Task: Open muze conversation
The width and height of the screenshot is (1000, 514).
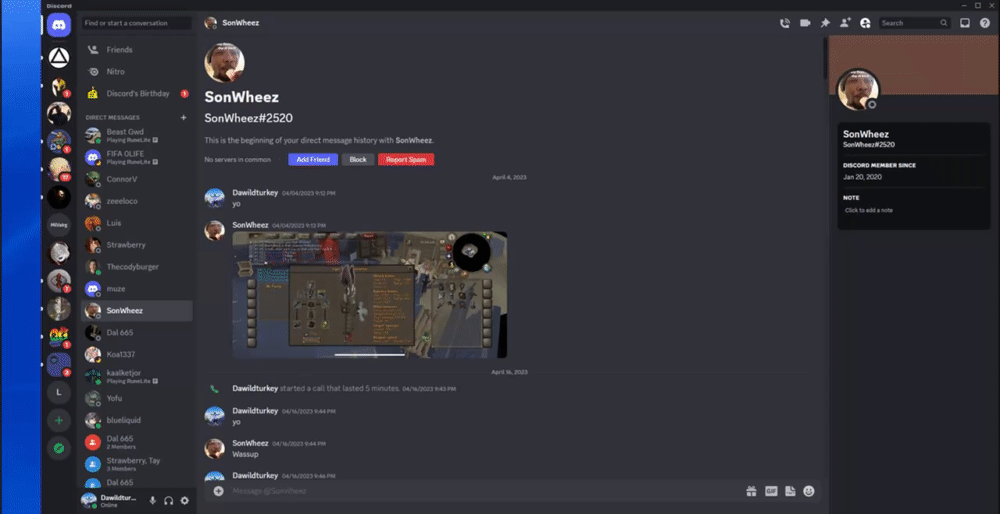Action: (x=137, y=289)
